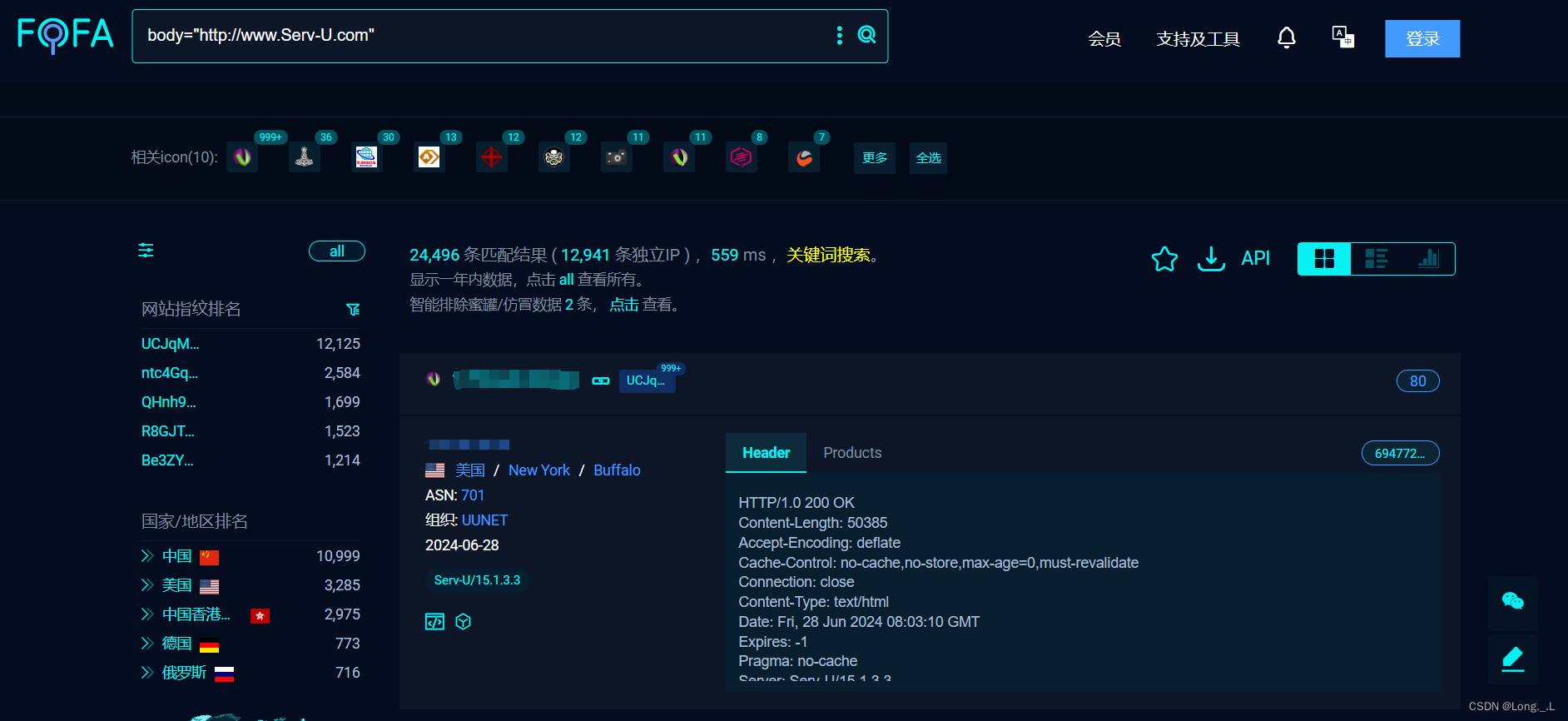Open the language translation icon
Viewport: 1568px width, 721px height.
[x=1342, y=37]
